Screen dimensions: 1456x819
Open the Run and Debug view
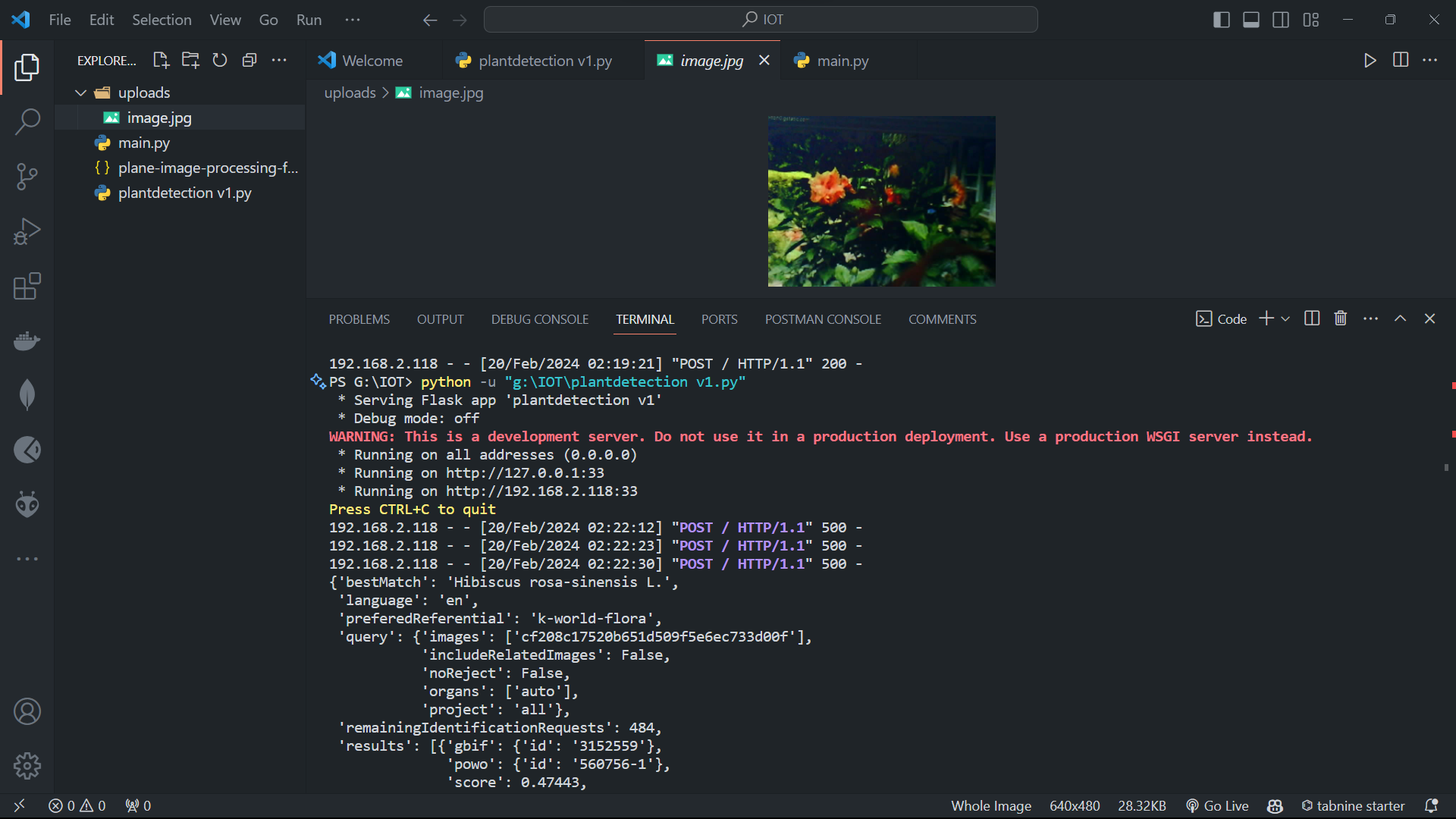(27, 231)
